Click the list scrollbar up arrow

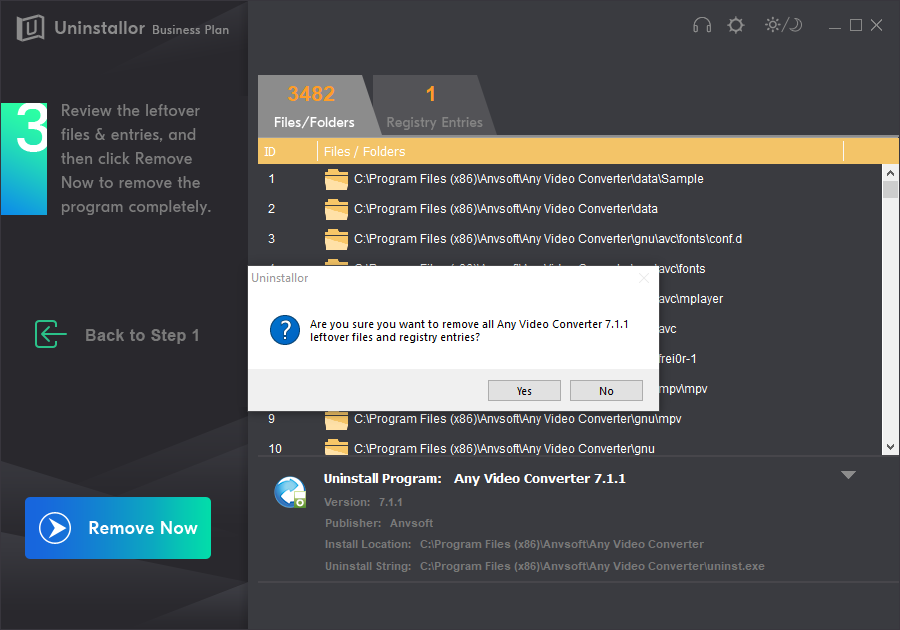click(x=890, y=173)
